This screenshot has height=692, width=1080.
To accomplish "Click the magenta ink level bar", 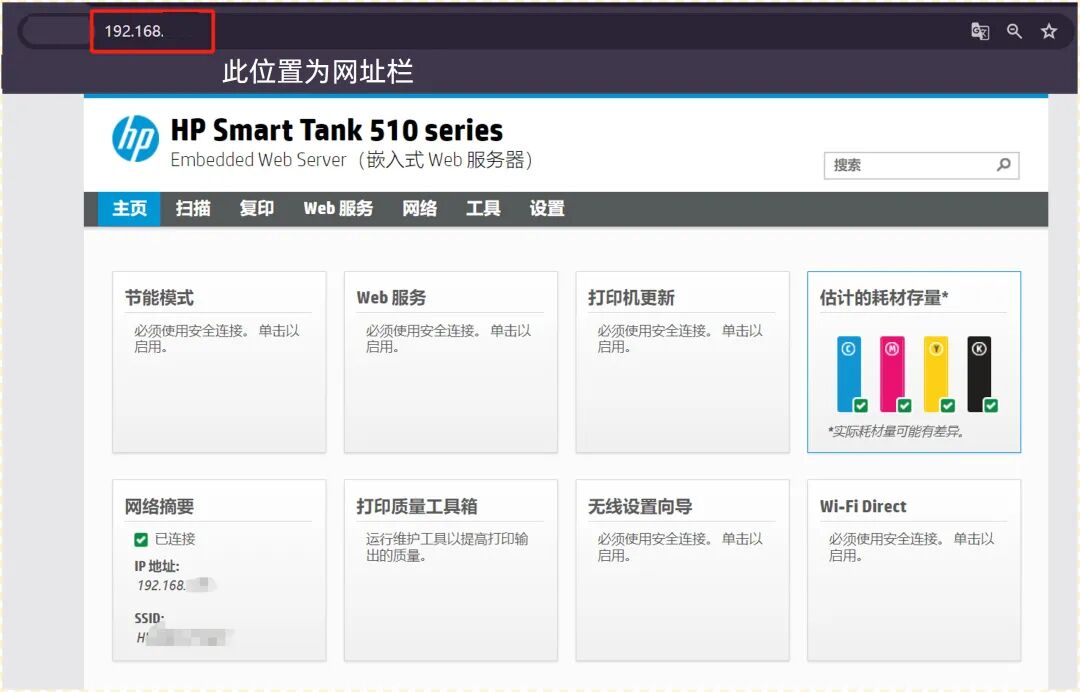I will point(892,374).
